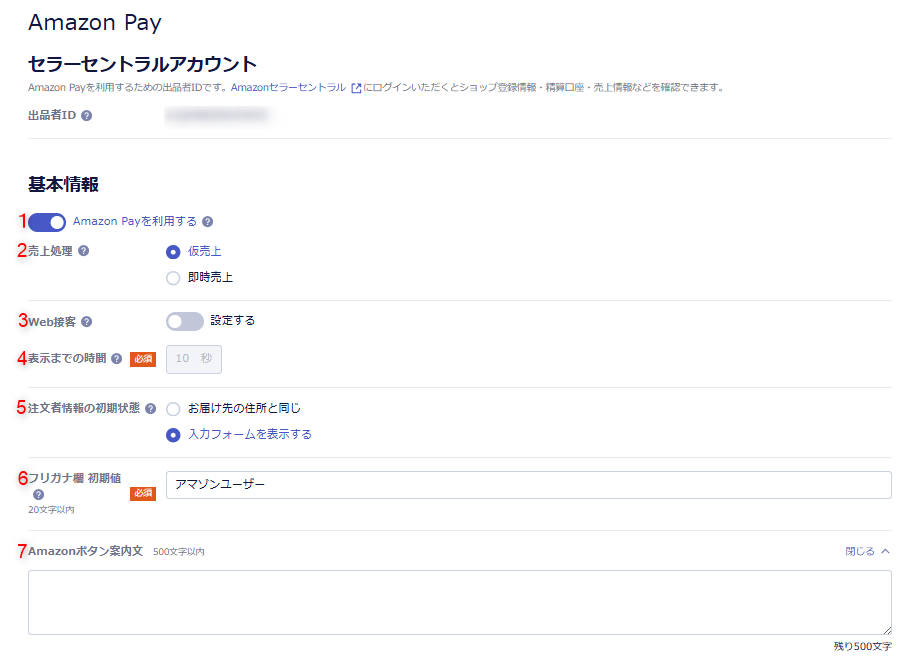Viewport: 908px width, 661px height.
Task: Click help icon next to 表示までの時間
Action: pos(117,359)
